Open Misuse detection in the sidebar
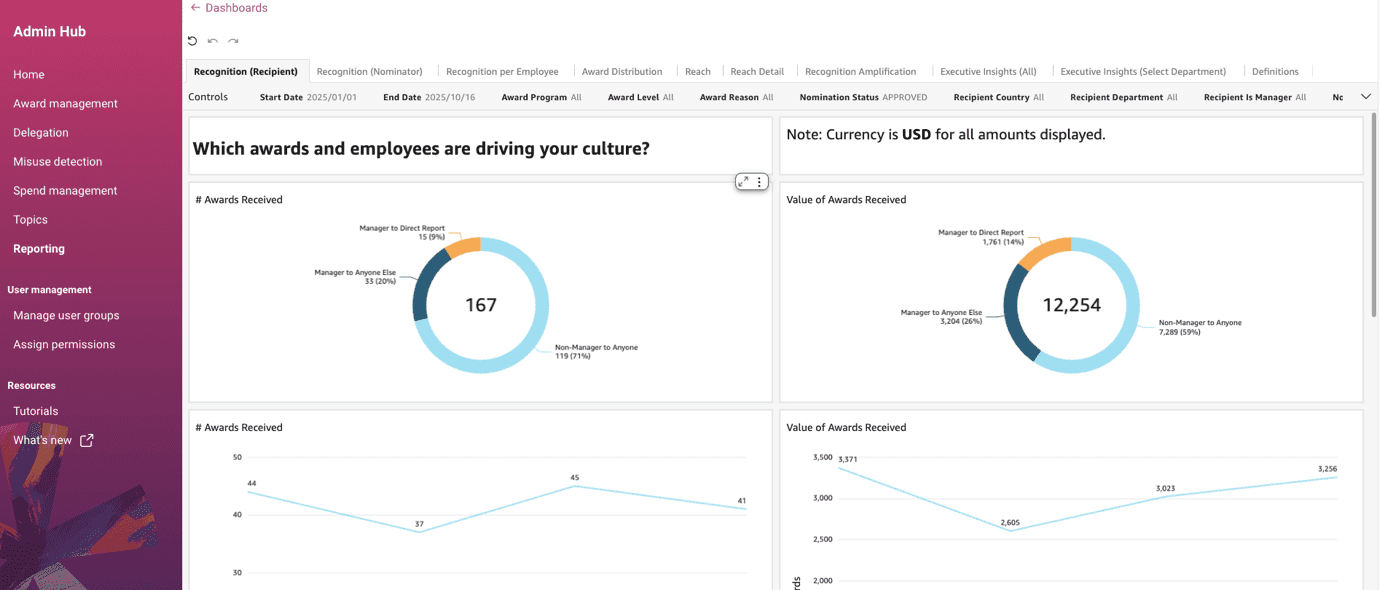The height and width of the screenshot is (590, 1380). (x=57, y=161)
